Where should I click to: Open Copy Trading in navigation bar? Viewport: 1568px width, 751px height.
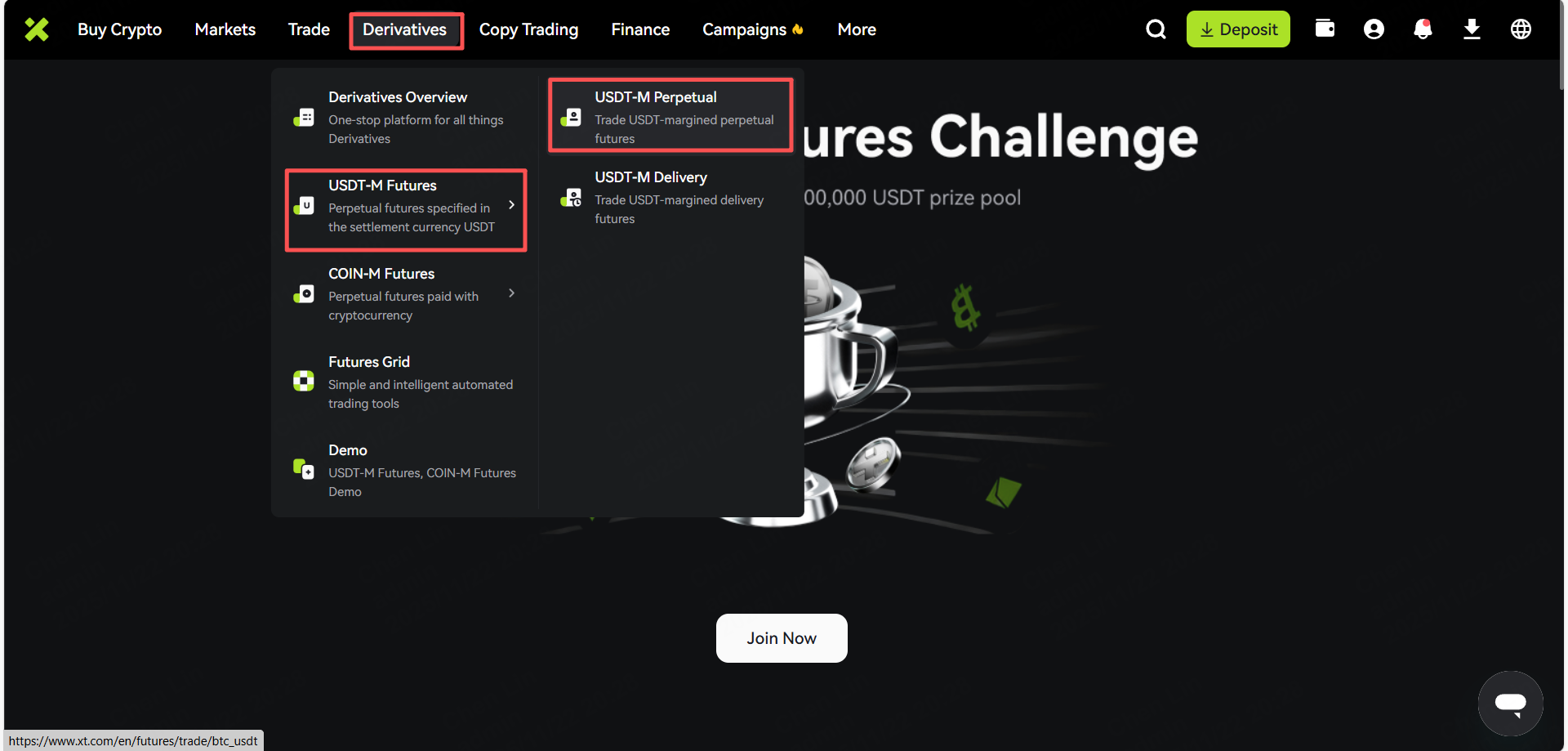click(528, 29)
